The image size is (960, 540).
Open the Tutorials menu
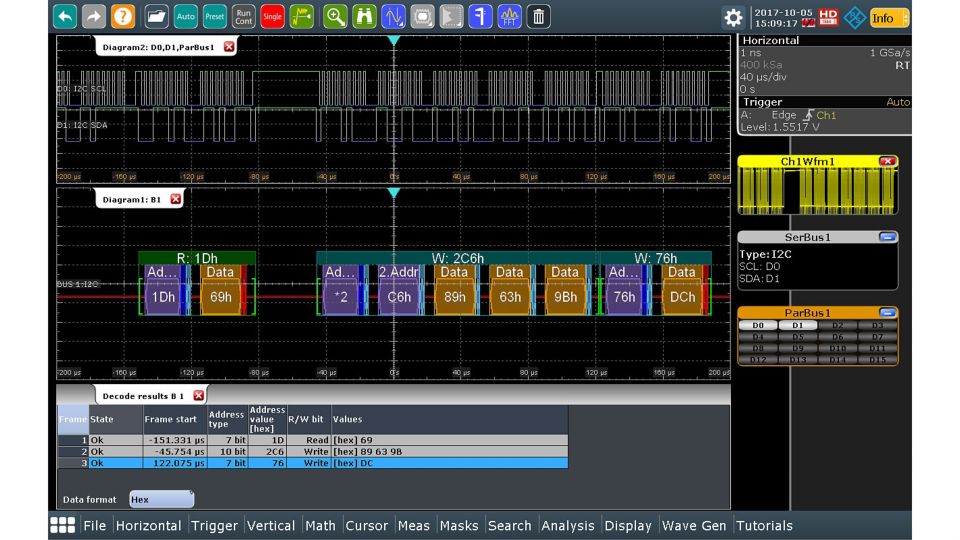tap(764, 525)
